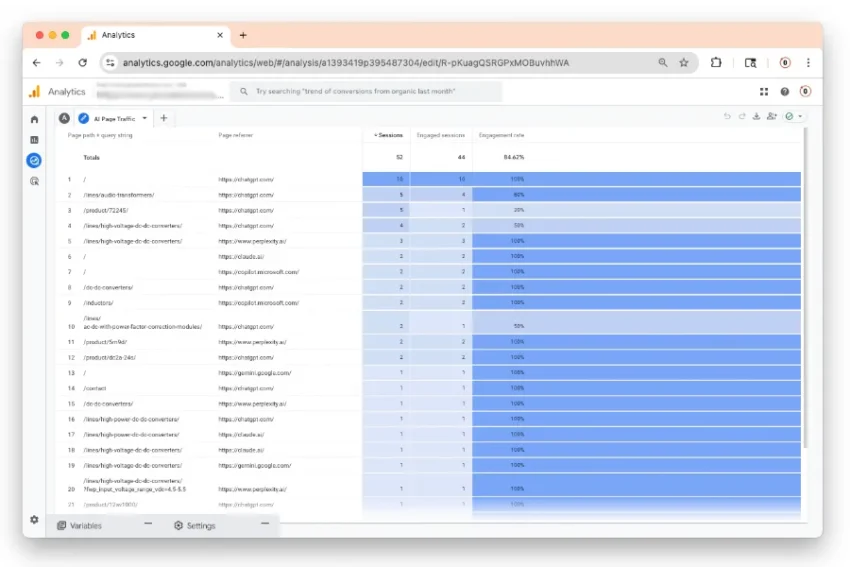This screenshot has height=567, width=850.
Task: Redo the last exploration change
Action: 742,117
